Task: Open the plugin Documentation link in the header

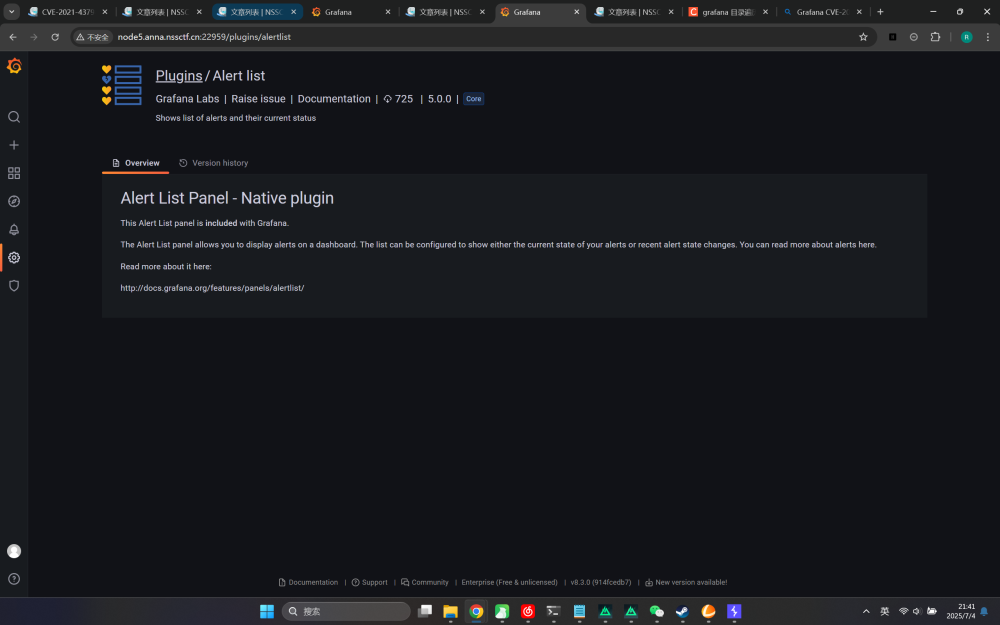Action: click(334, 99)
